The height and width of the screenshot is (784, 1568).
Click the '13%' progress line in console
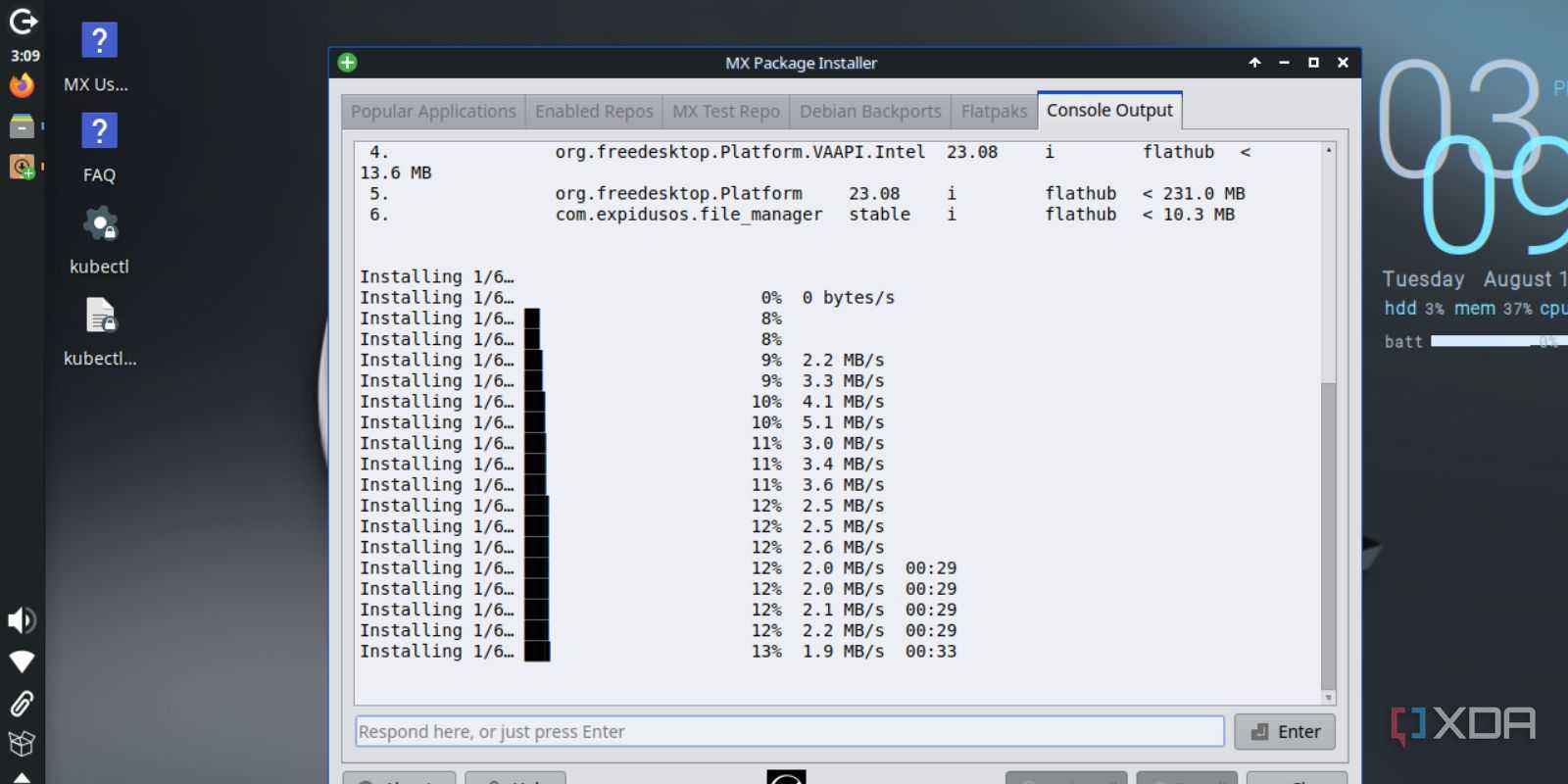point(658,652)
